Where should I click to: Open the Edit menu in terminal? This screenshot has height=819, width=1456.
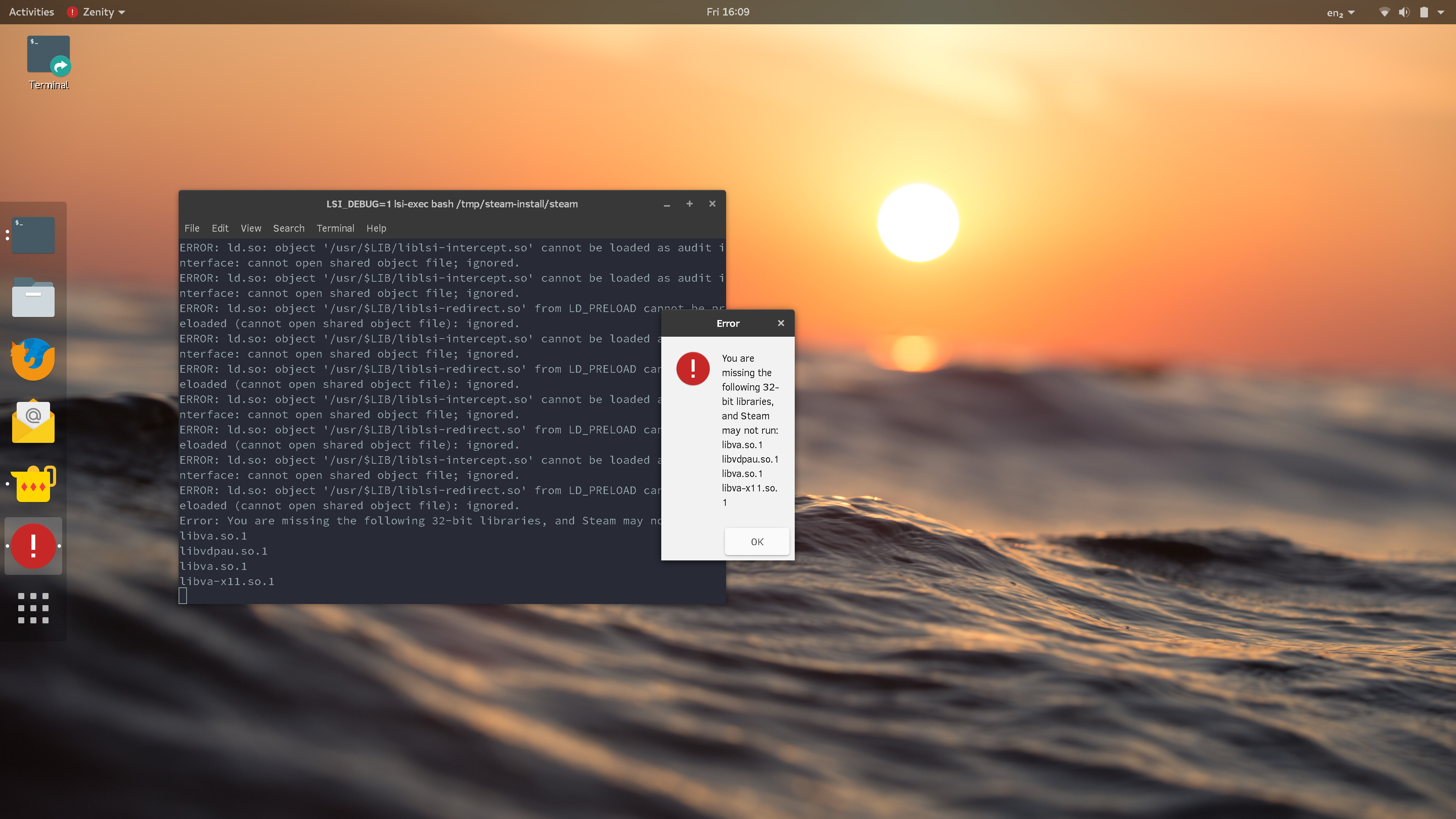220,228
